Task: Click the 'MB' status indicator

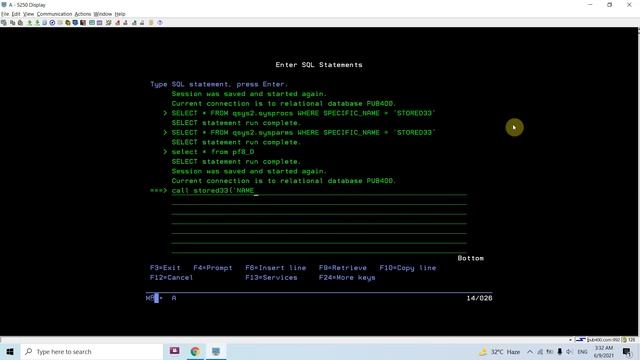Action: [x=150, y=298]
